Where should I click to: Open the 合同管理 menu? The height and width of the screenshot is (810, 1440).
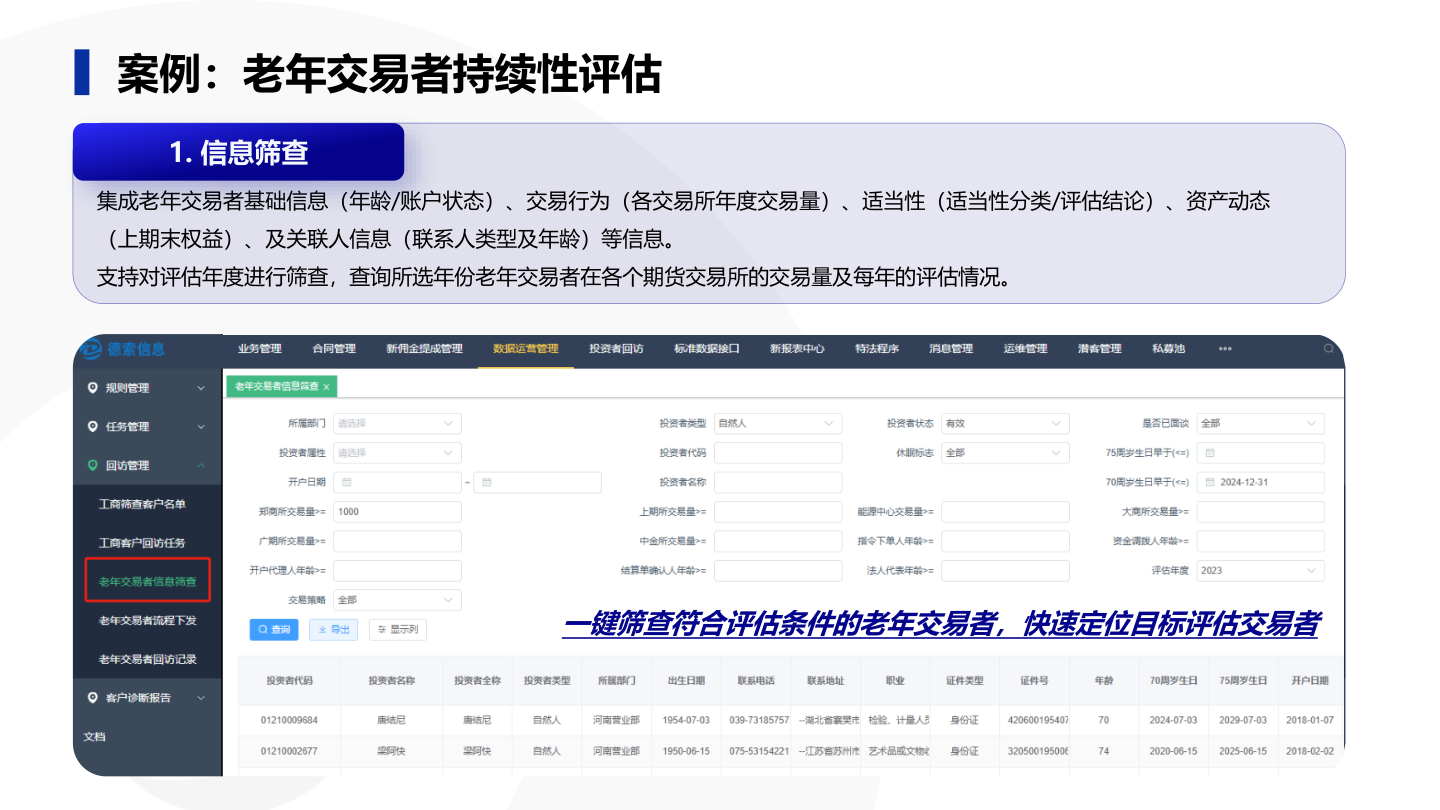334,349
